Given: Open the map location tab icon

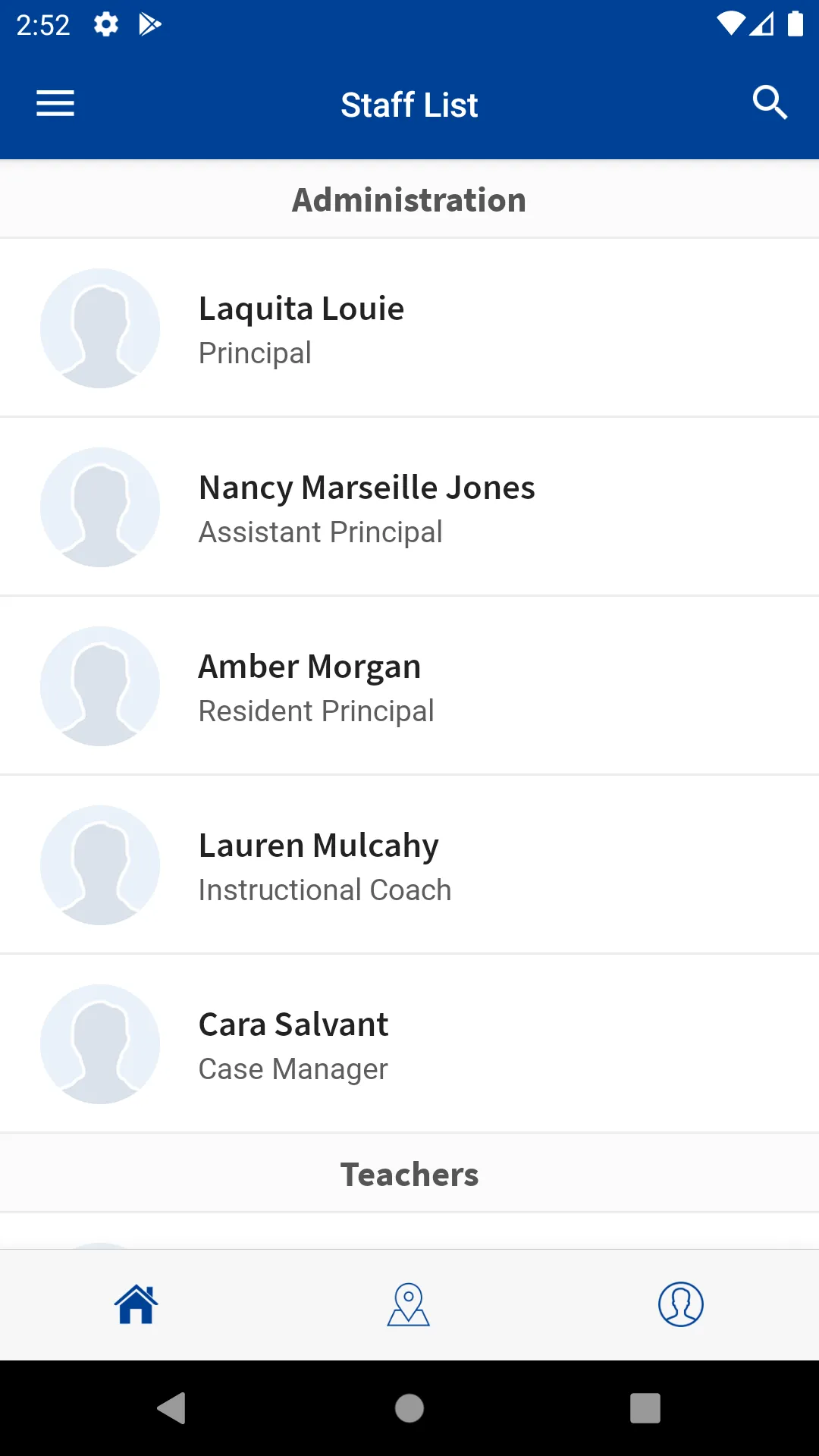Looking at the screenshot, I should [409, 1304].
